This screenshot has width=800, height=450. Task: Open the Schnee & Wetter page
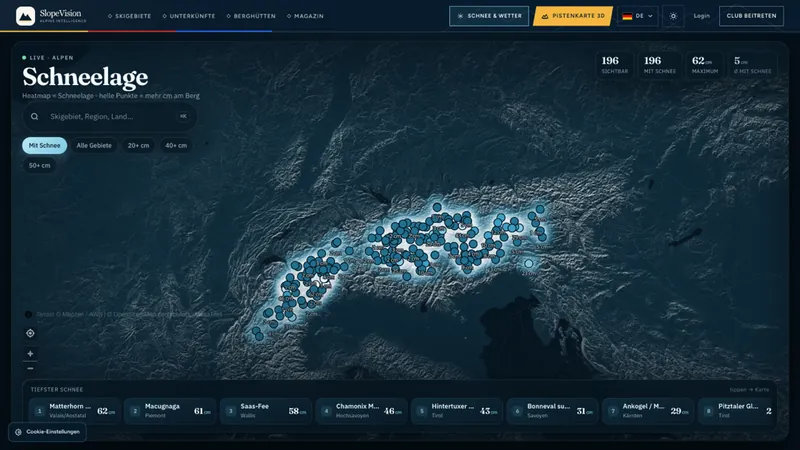489,16
